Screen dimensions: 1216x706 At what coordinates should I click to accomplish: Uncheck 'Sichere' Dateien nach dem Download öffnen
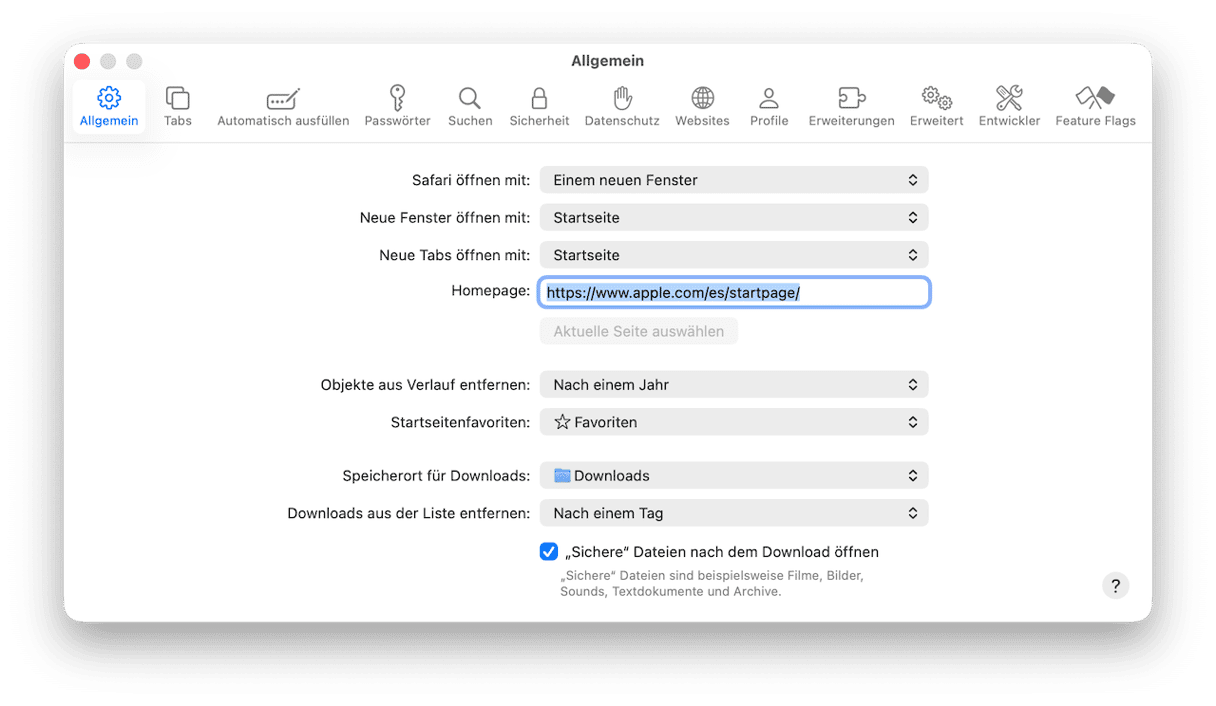tap(549, 551)
